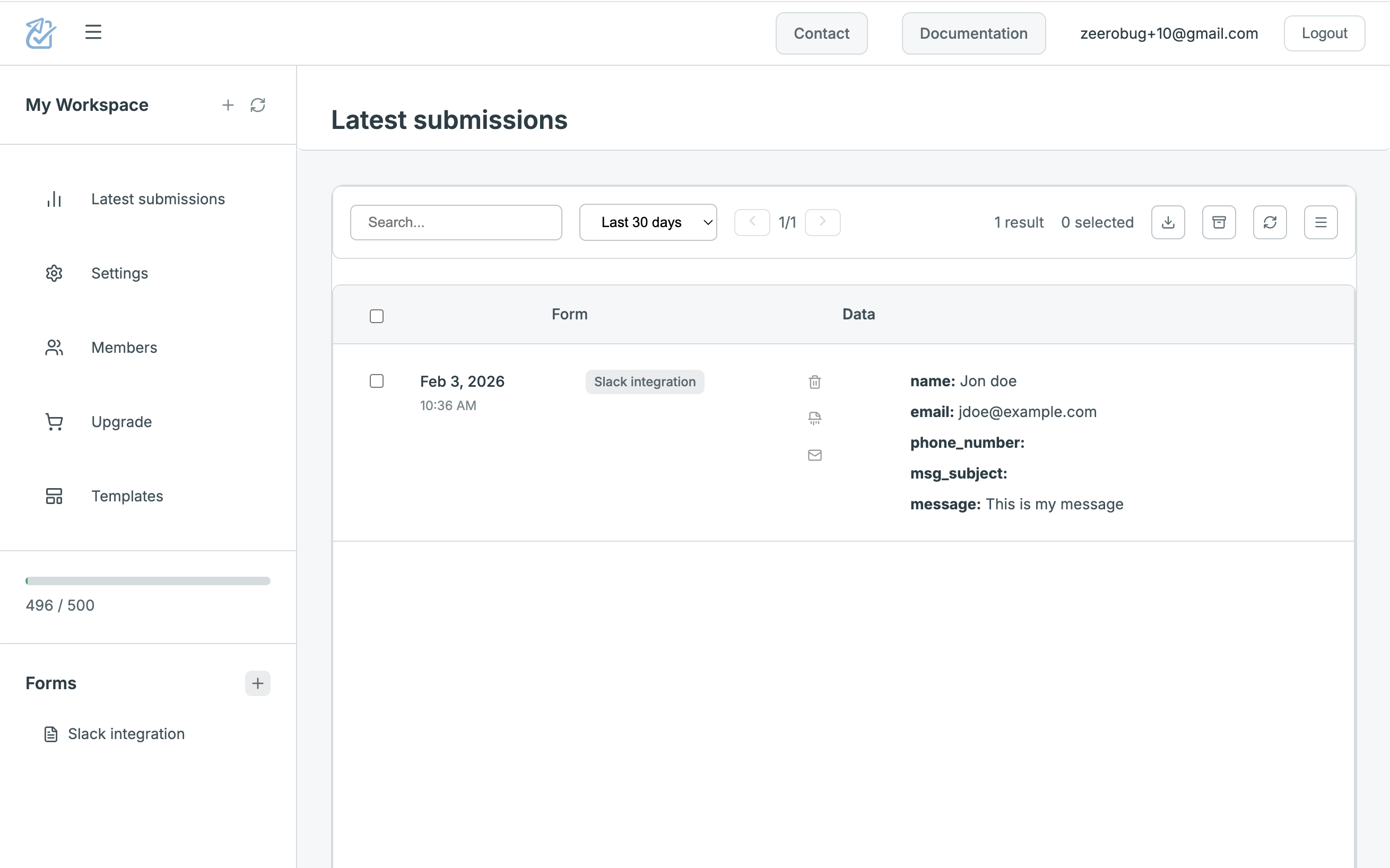Check the select-all checkbox in the table header
Screen dimensions: 1390x868
tap(377, 316)
